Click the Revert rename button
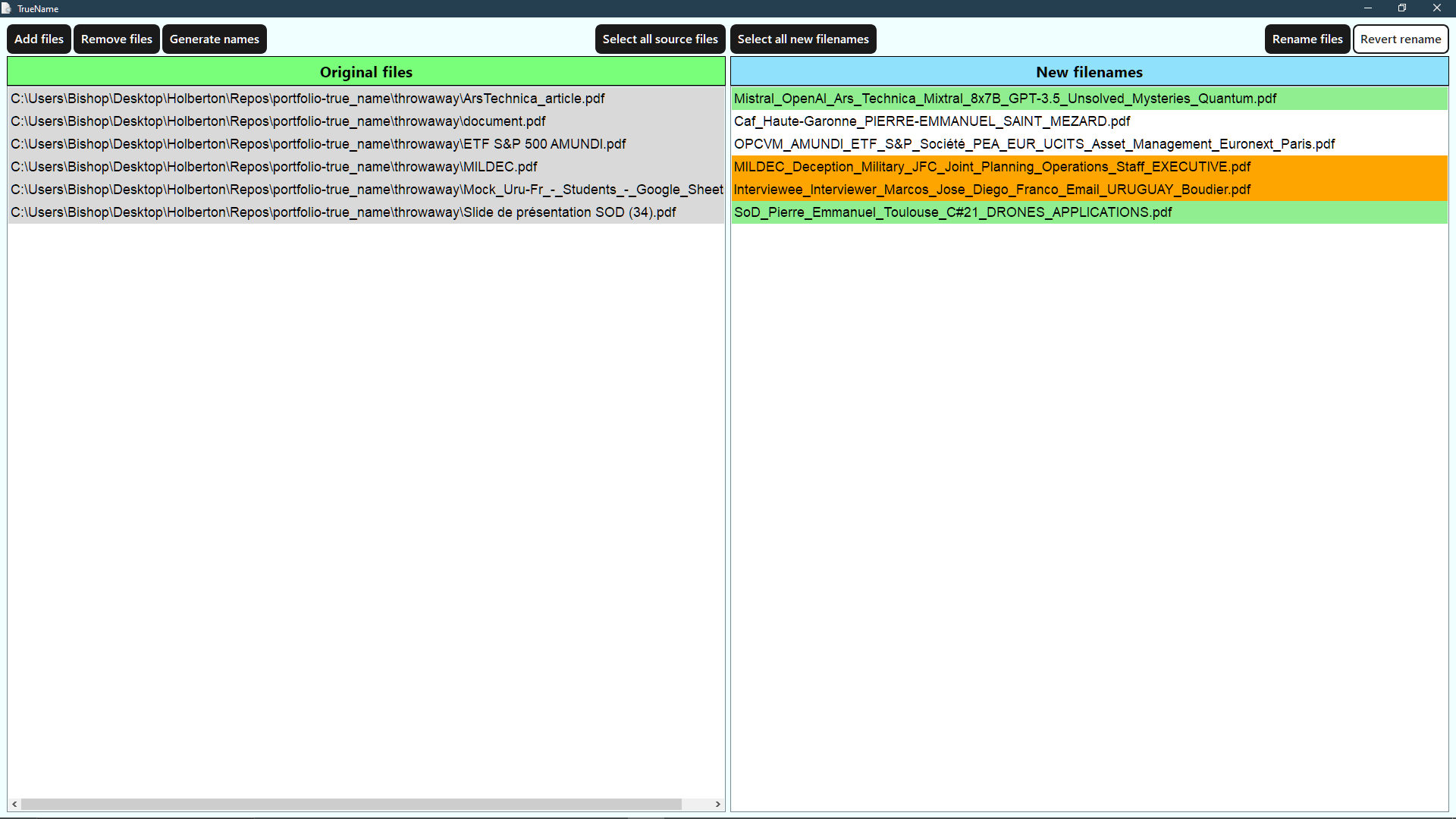The image size is (1456, 819). tap(1401, 38)
